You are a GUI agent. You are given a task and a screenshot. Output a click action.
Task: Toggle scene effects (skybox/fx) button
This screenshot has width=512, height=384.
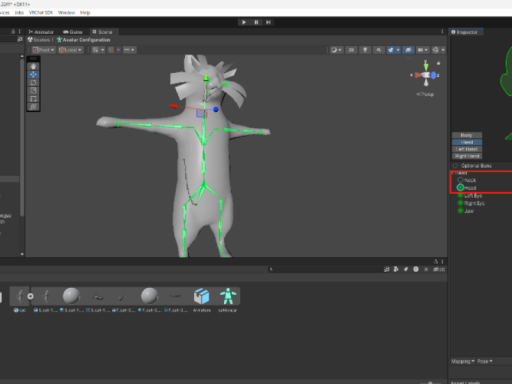coord(391,50)
